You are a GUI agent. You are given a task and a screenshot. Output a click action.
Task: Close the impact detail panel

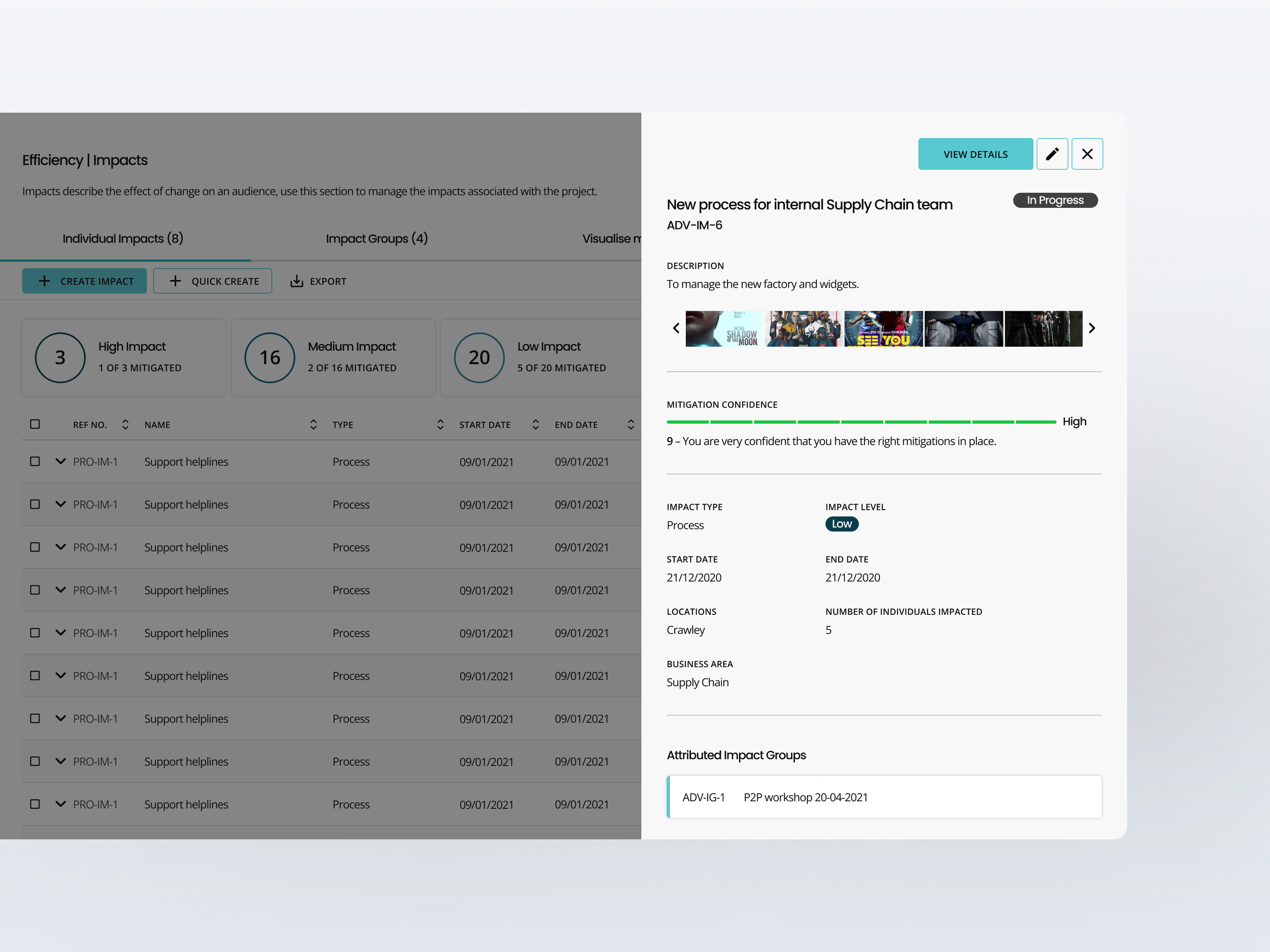1087,154
